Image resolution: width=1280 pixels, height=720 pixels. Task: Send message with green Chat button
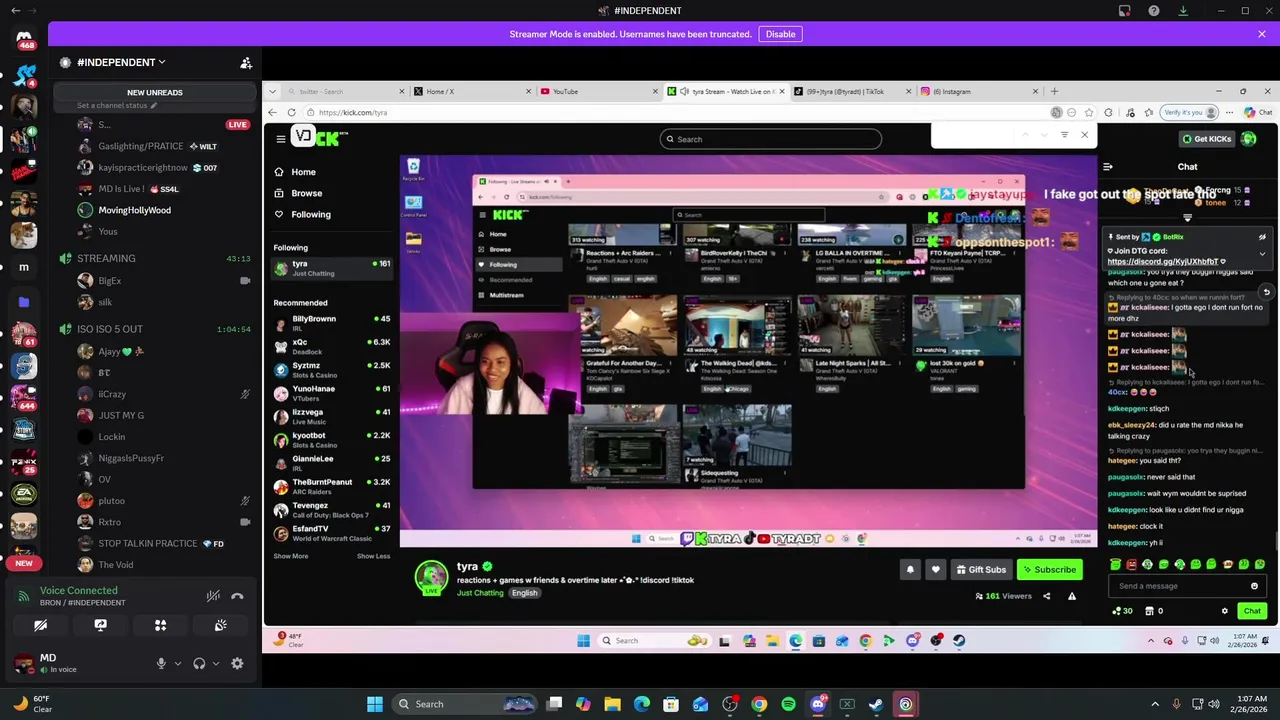point(1252,611)
